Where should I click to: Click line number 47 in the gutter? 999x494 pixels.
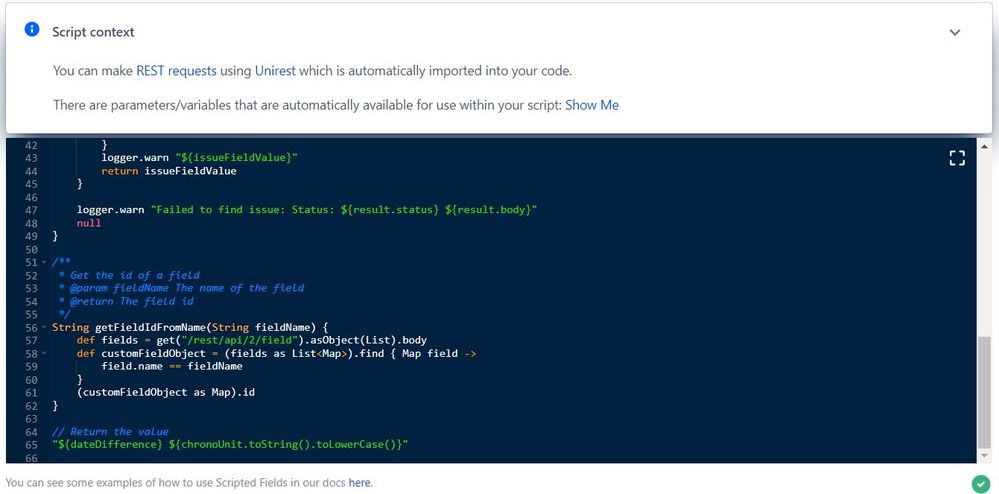(x=31, y=210)
